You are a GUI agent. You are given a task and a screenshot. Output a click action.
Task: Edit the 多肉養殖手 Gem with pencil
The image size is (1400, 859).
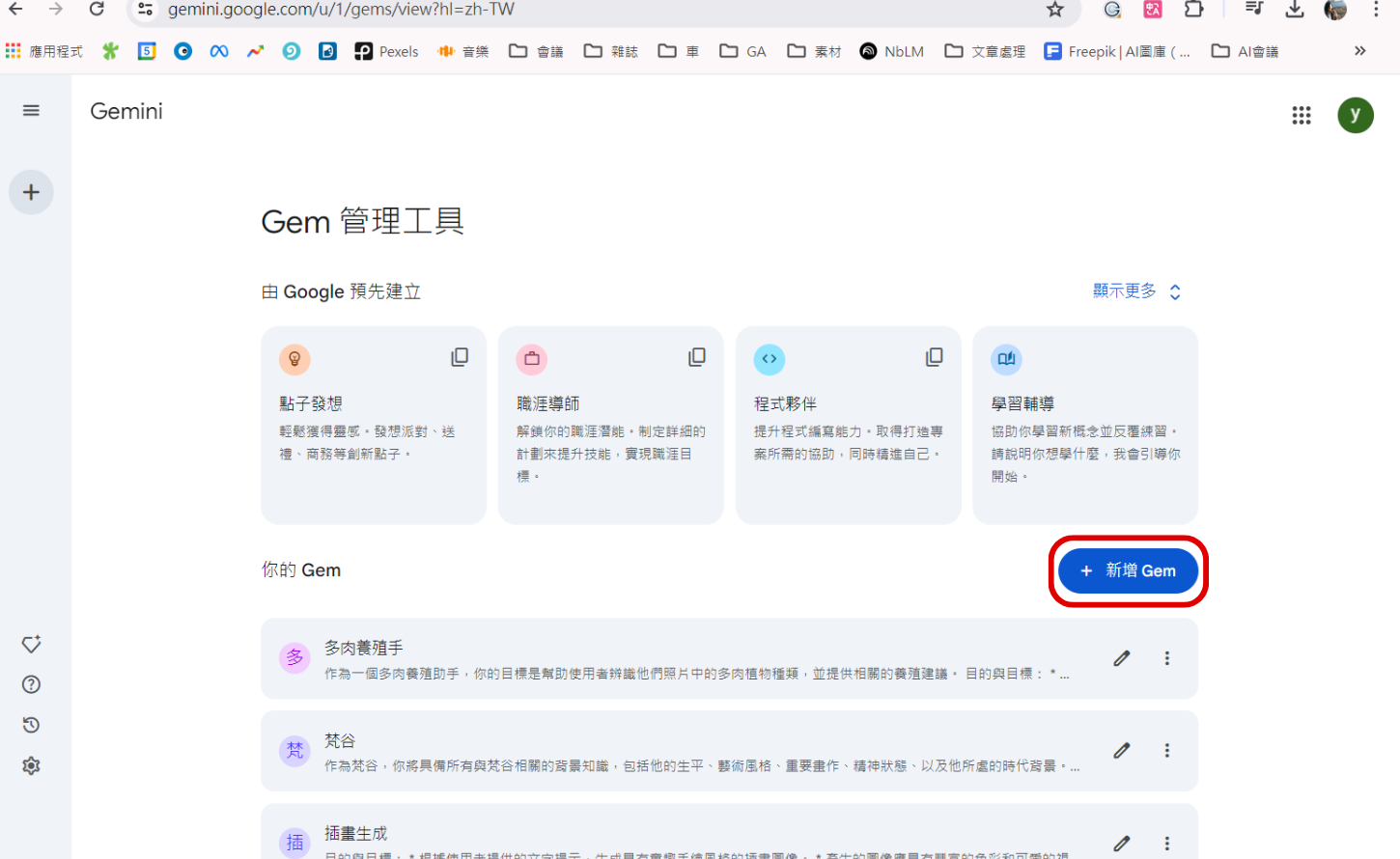click(x=1121, y=658)
